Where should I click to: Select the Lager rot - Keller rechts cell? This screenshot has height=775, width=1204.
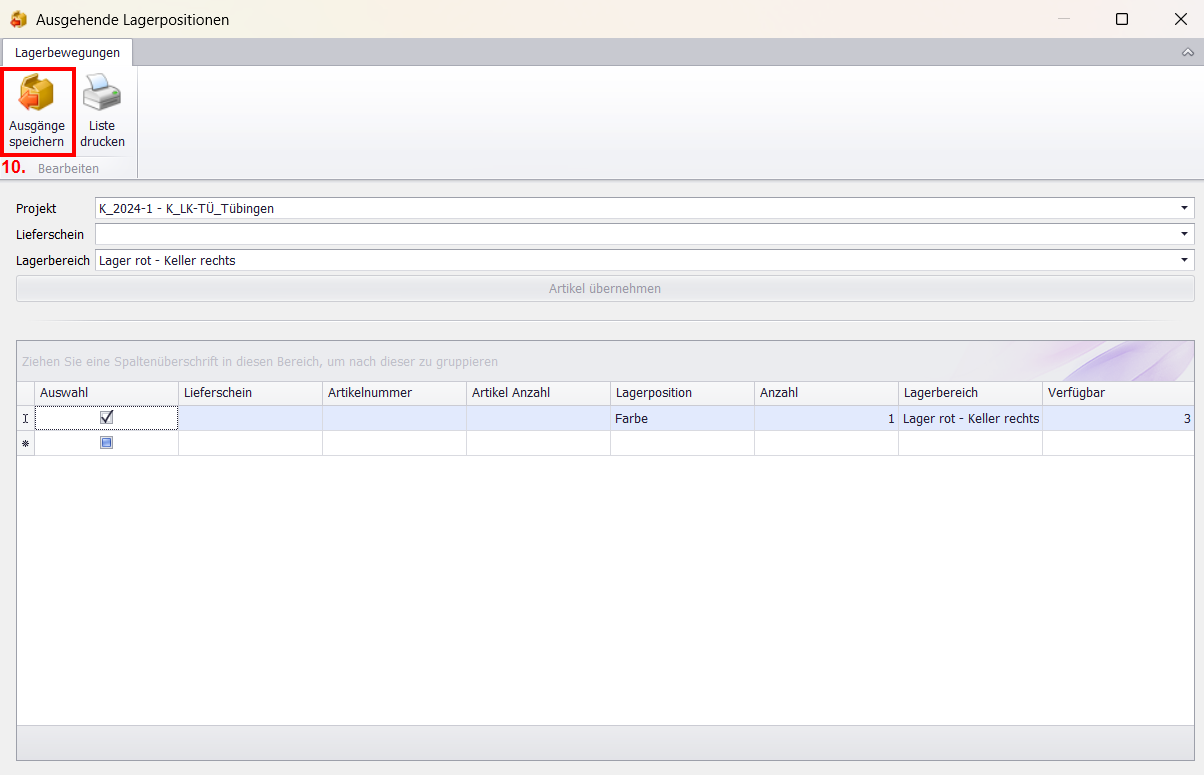pos(970,419)
